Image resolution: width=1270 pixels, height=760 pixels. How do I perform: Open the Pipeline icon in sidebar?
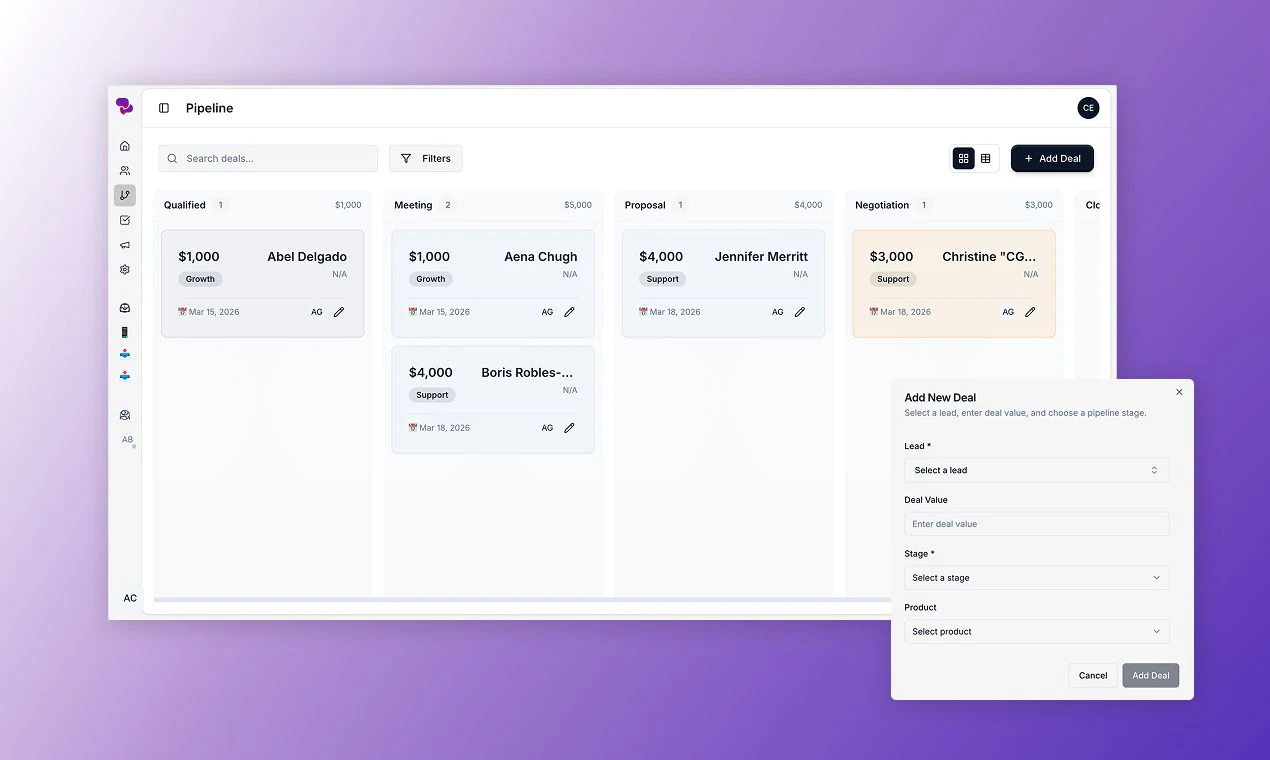124,195
